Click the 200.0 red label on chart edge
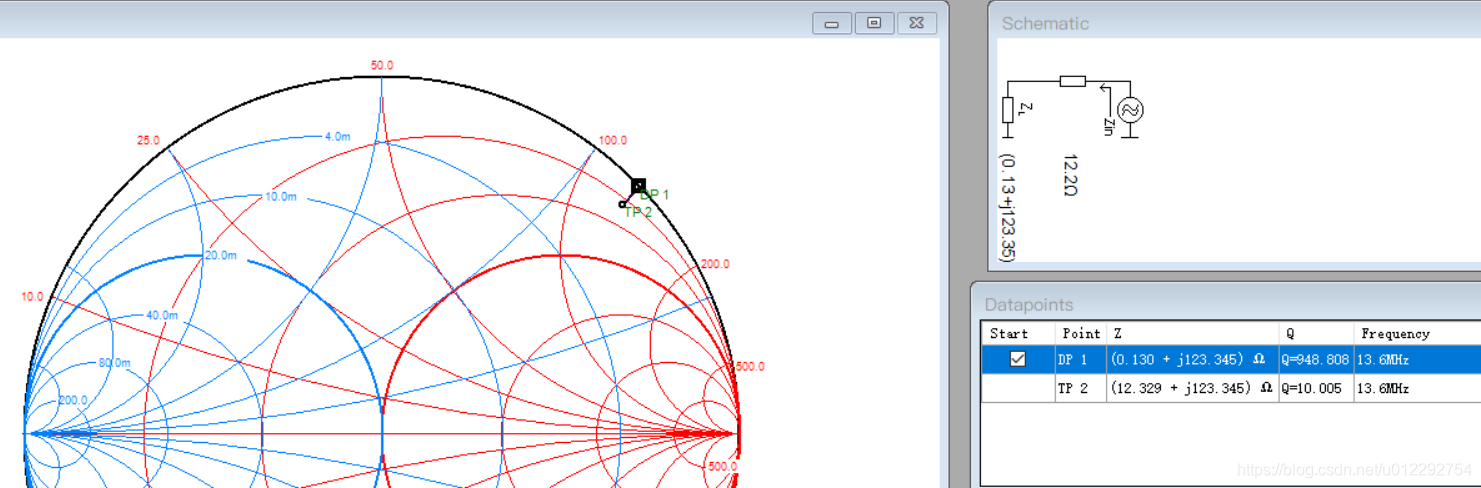The height and width of the screenshot is (488, 1481). (x=715, y=264)
